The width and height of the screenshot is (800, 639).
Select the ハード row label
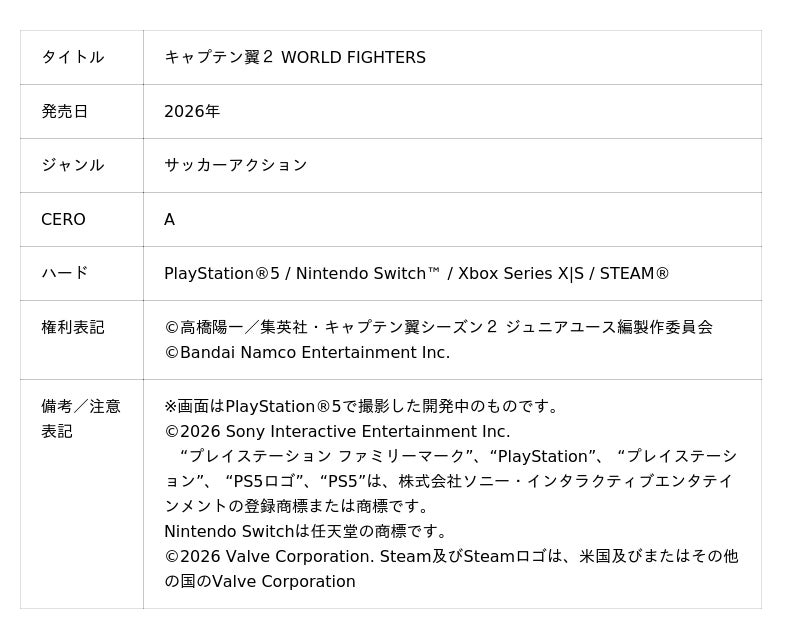[64, 273]
